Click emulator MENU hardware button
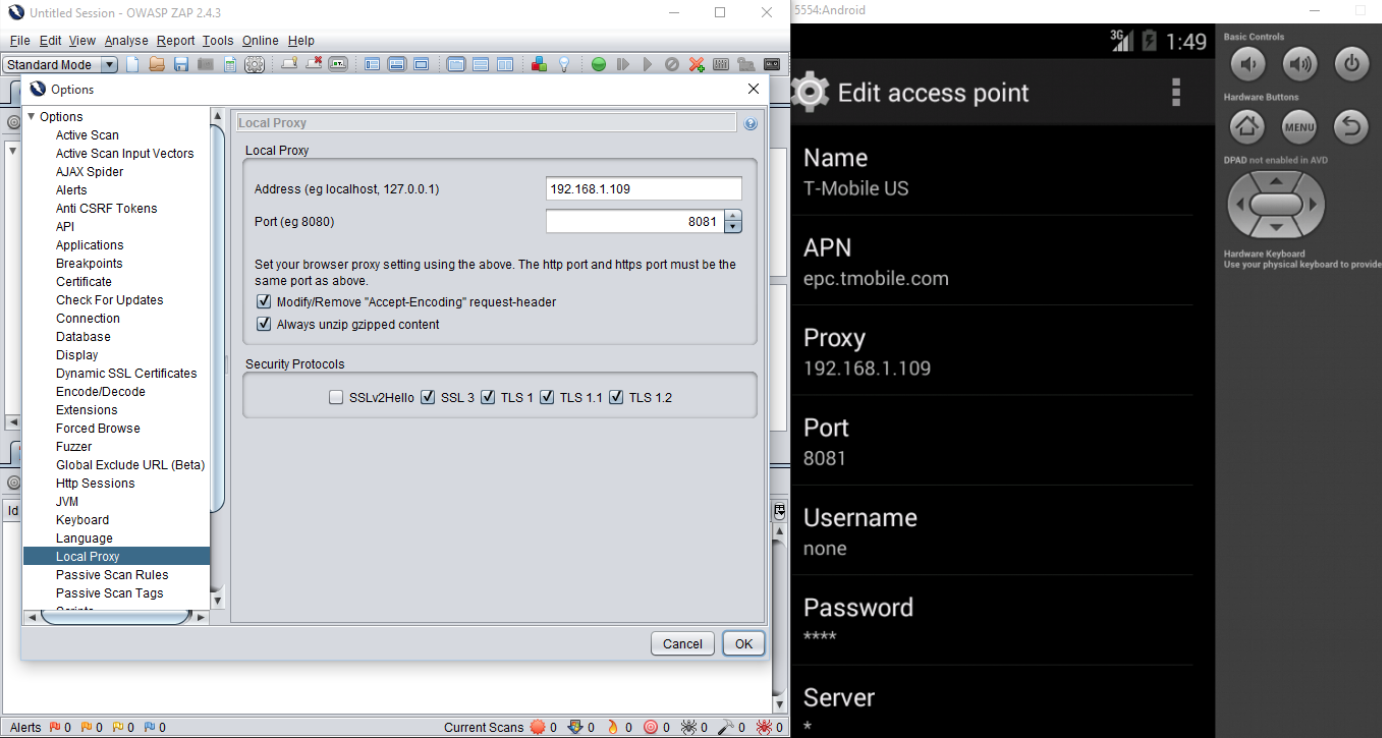 [1299, 127]
